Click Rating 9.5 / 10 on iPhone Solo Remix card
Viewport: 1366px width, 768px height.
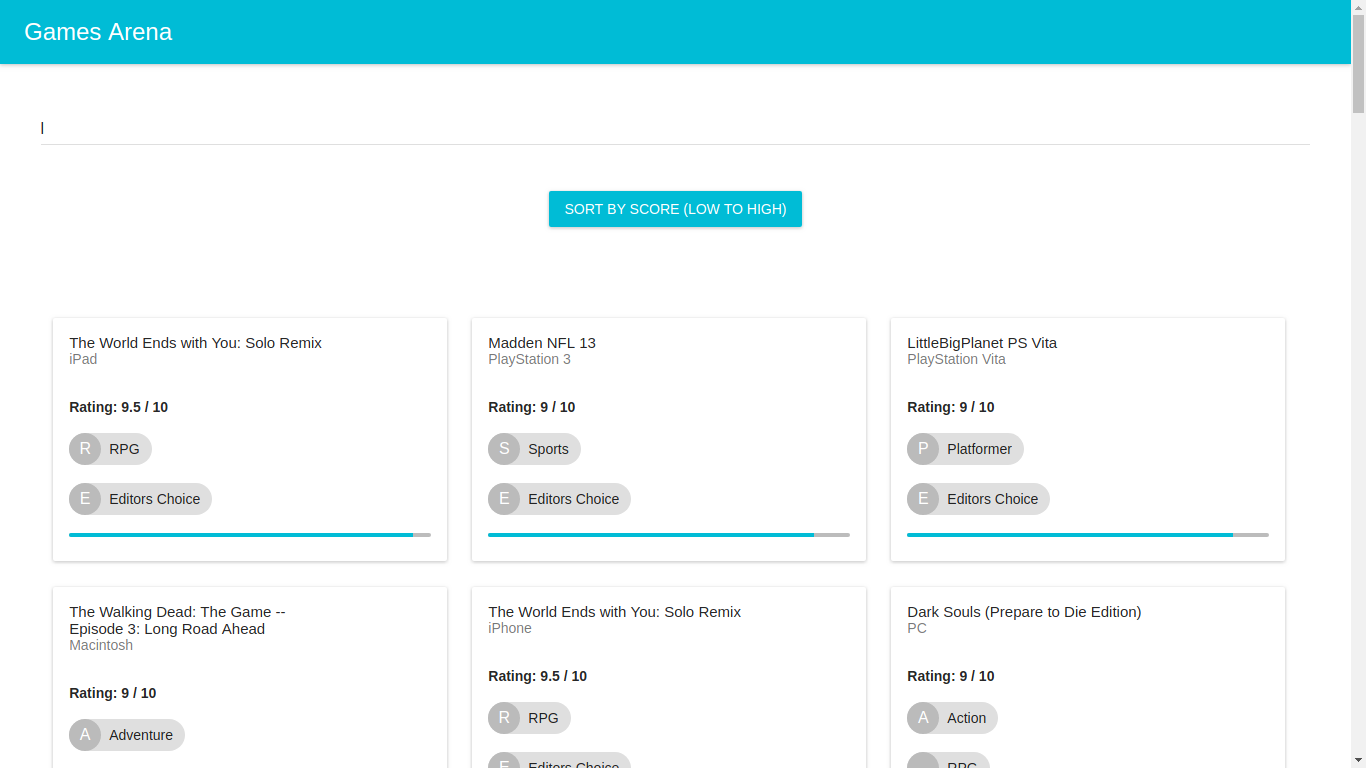(x=538, y=676)
